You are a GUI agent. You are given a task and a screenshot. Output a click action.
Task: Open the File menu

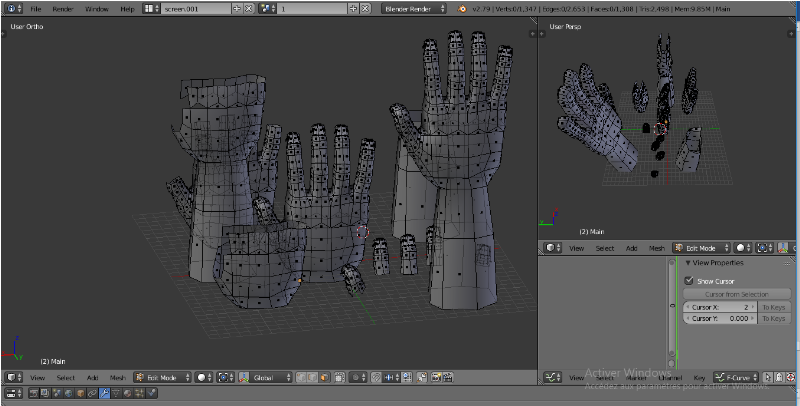coord(35,8)
